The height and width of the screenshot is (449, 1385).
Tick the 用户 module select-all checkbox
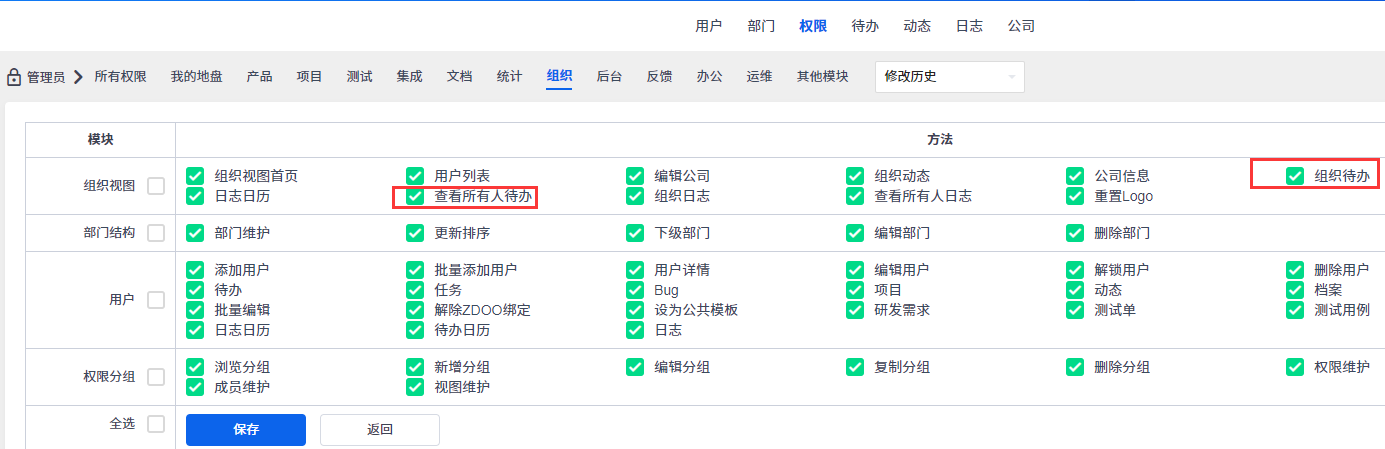coord(156,299)
